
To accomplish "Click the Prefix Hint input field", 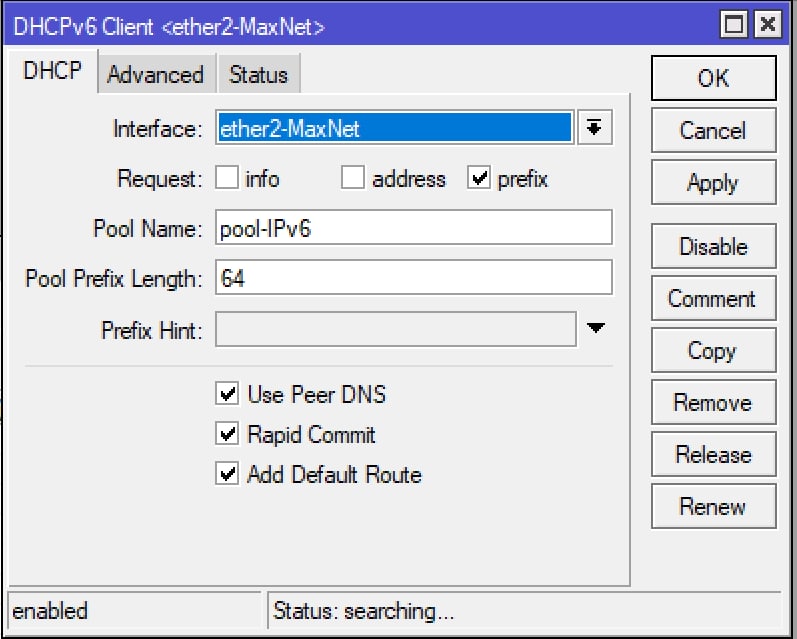I will (395, 329).
